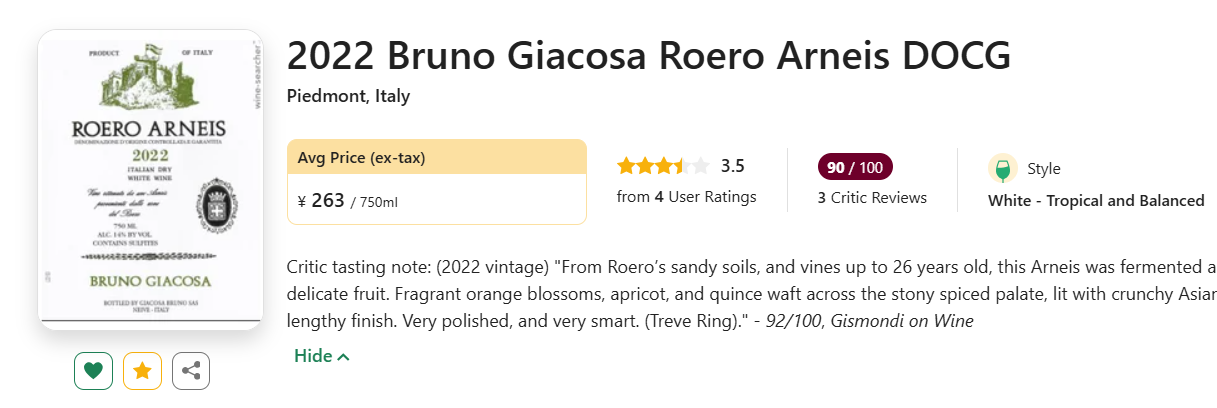The image size is (1217, 408).
Task: Click the 3.5 star rating stars
Action: tap(663, 166)
